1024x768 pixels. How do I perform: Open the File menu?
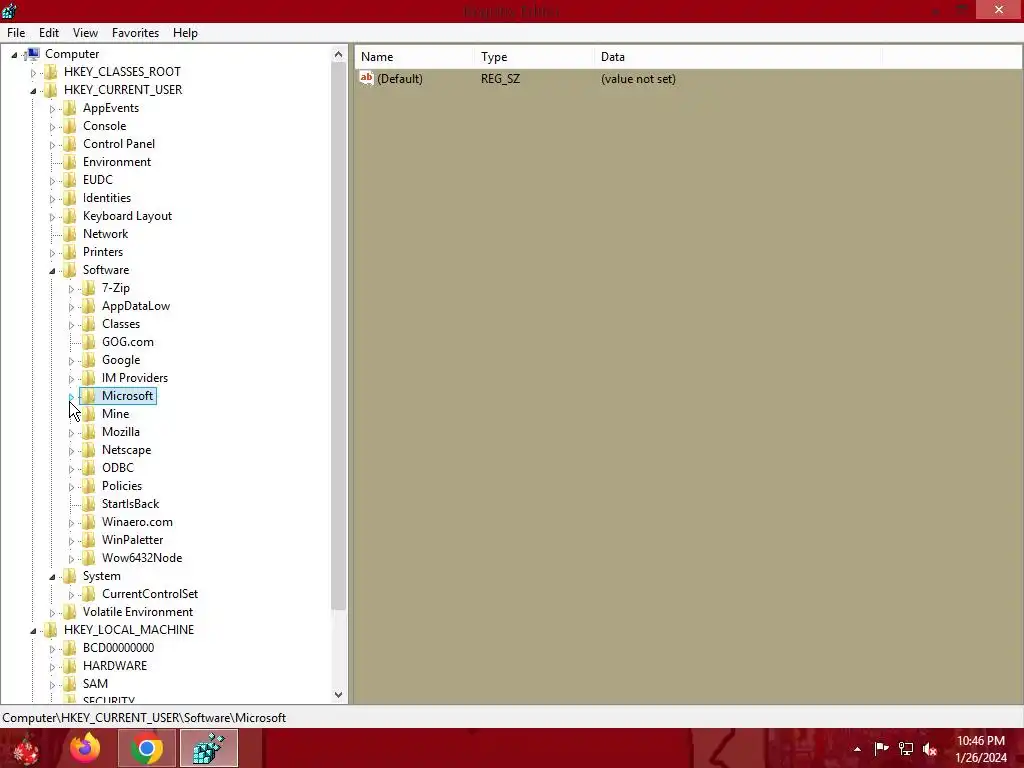[16, 33]
